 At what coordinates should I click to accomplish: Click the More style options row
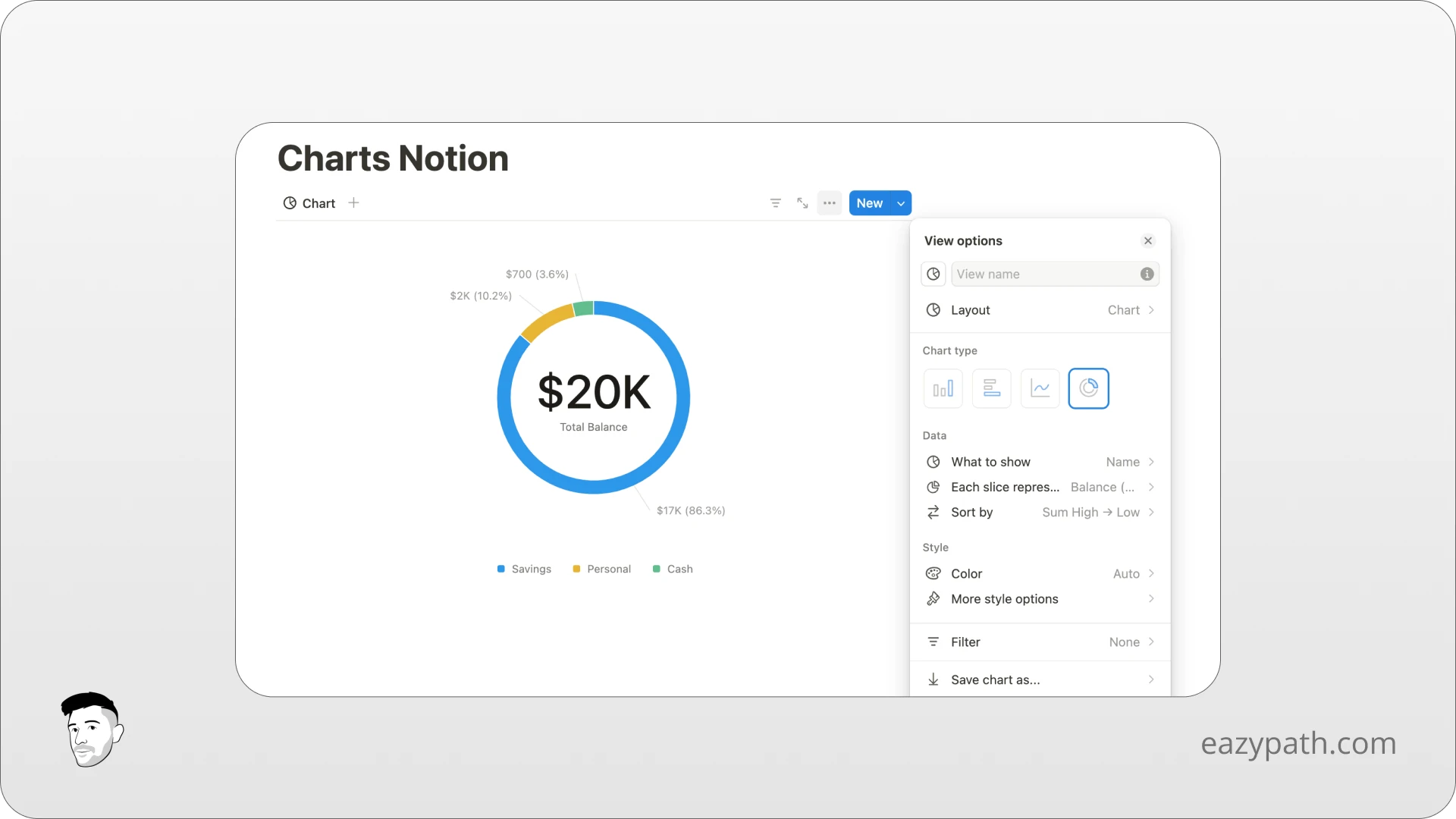(x=1040, y=598)
